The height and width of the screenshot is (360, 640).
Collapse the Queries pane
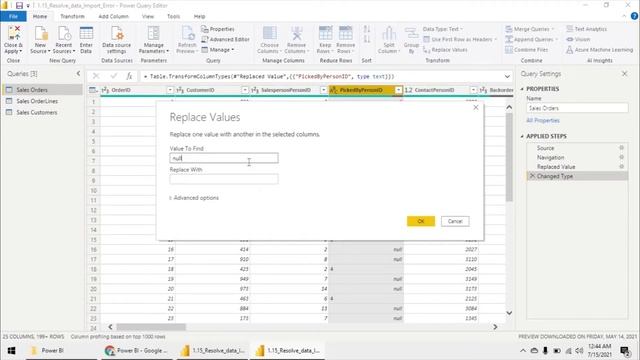[78, 73]
